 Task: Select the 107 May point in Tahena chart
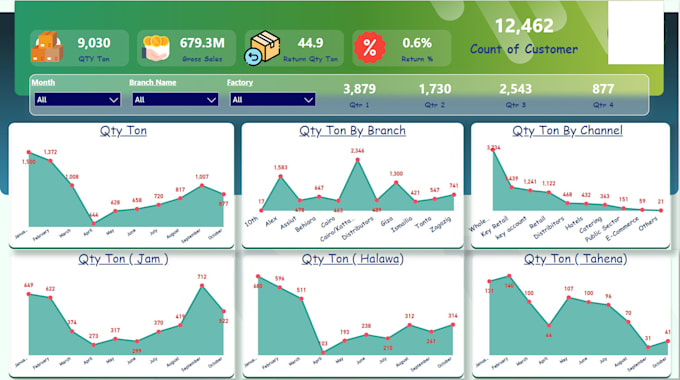(569, 298)
